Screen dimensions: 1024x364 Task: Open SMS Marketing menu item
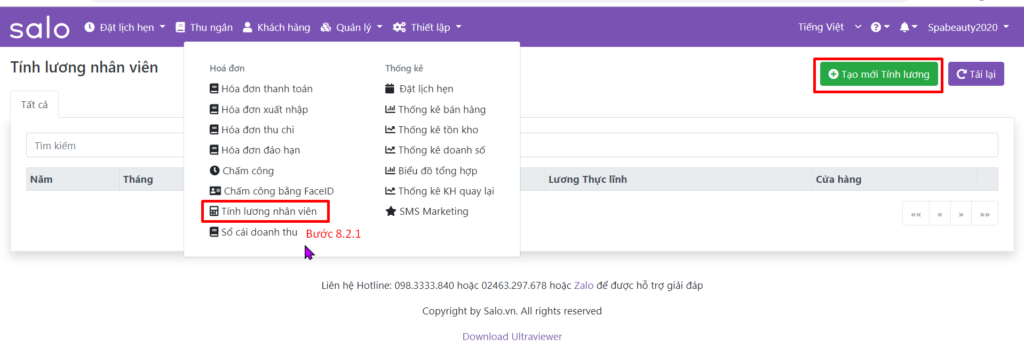426,212
